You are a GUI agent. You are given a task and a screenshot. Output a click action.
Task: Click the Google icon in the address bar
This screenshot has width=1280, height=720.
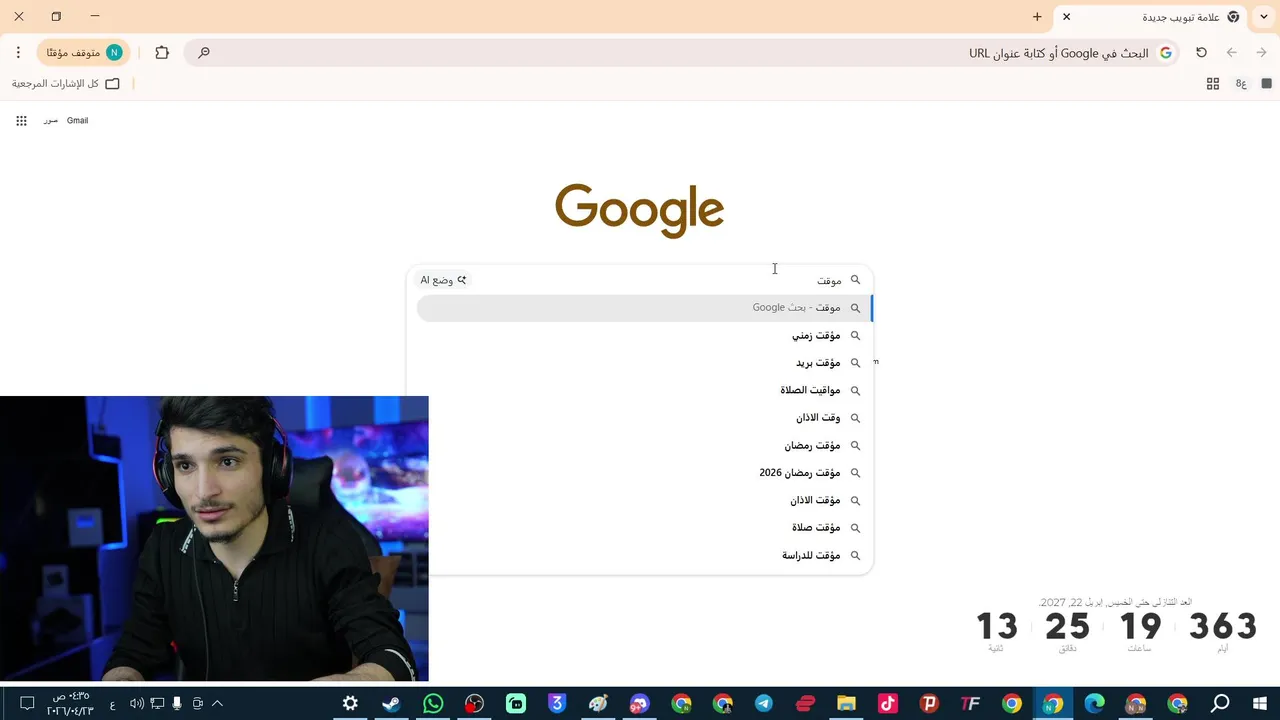click(1165, 53)
